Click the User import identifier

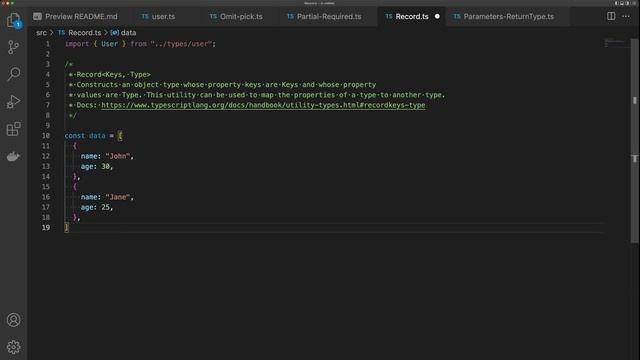pos(109,44)
